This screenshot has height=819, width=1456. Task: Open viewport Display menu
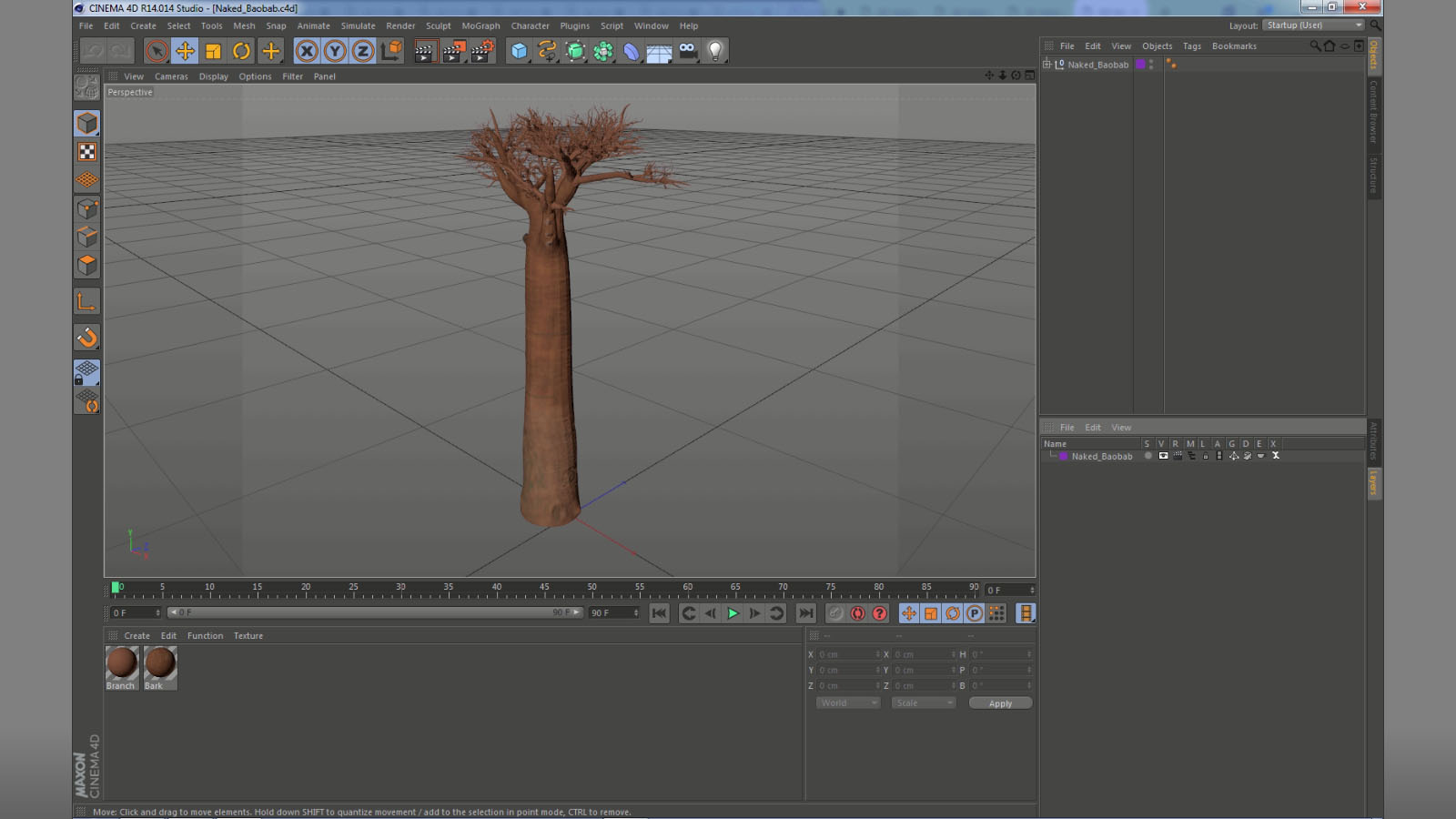[x=214, y=76]
